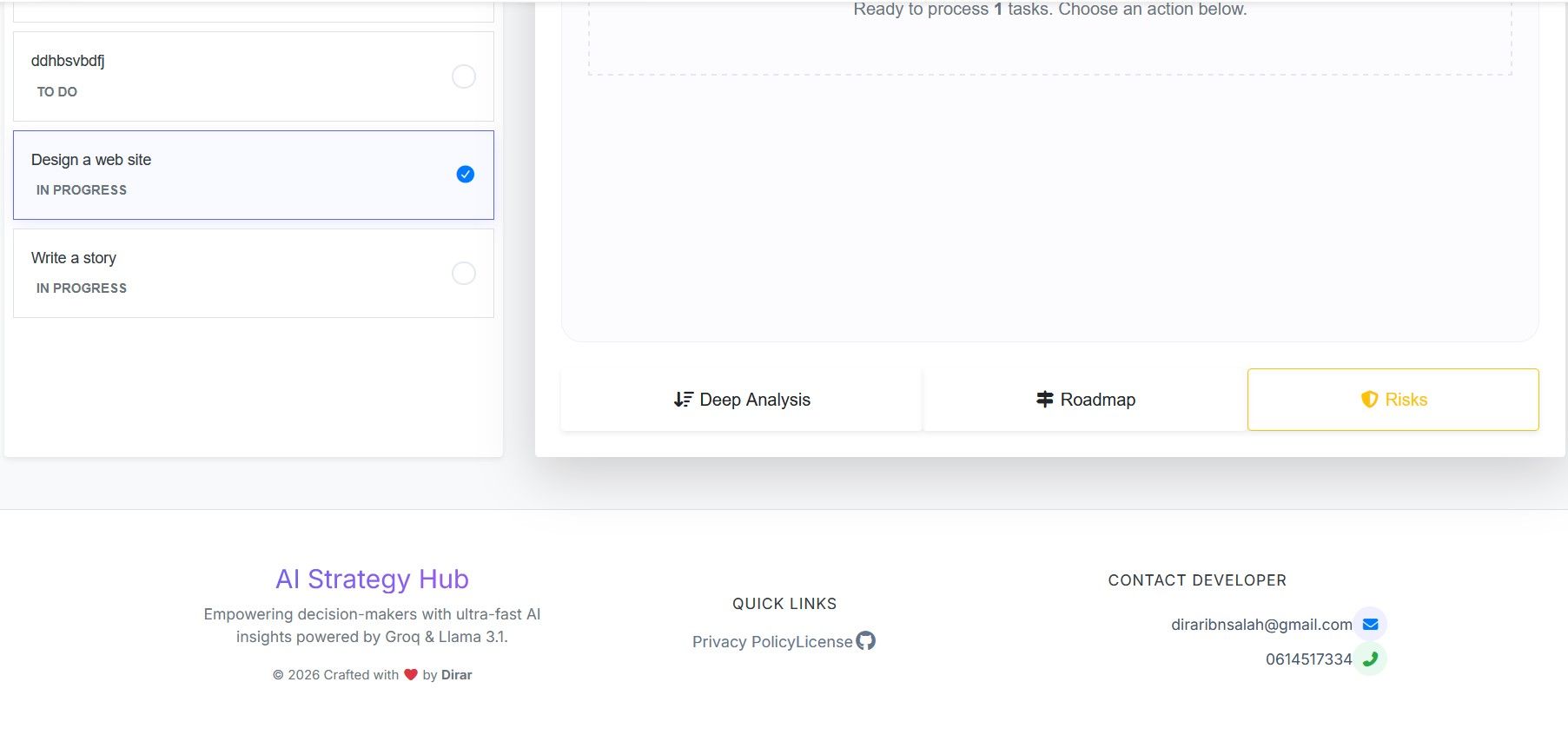Click the green phone icon
Viewport: 1568px width, 735px height.
tap(1370, 659)
